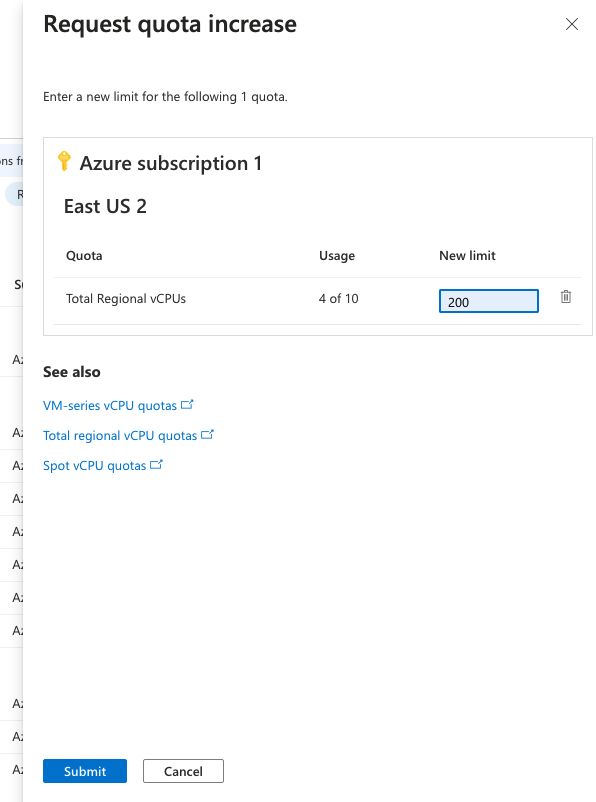Screen dimensions: 596x802
Task: Click the East US 2 region heading
Action: 105,206
